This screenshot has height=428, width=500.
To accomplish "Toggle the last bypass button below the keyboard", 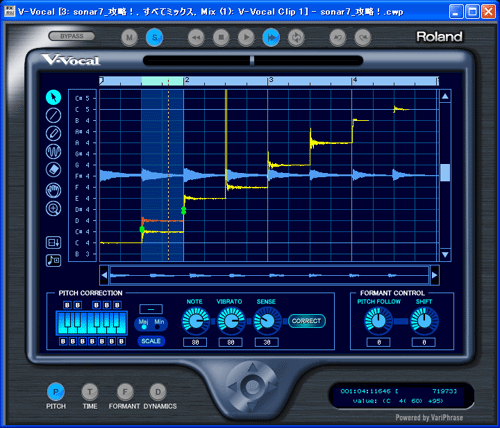I will click(x=122, y=341).
